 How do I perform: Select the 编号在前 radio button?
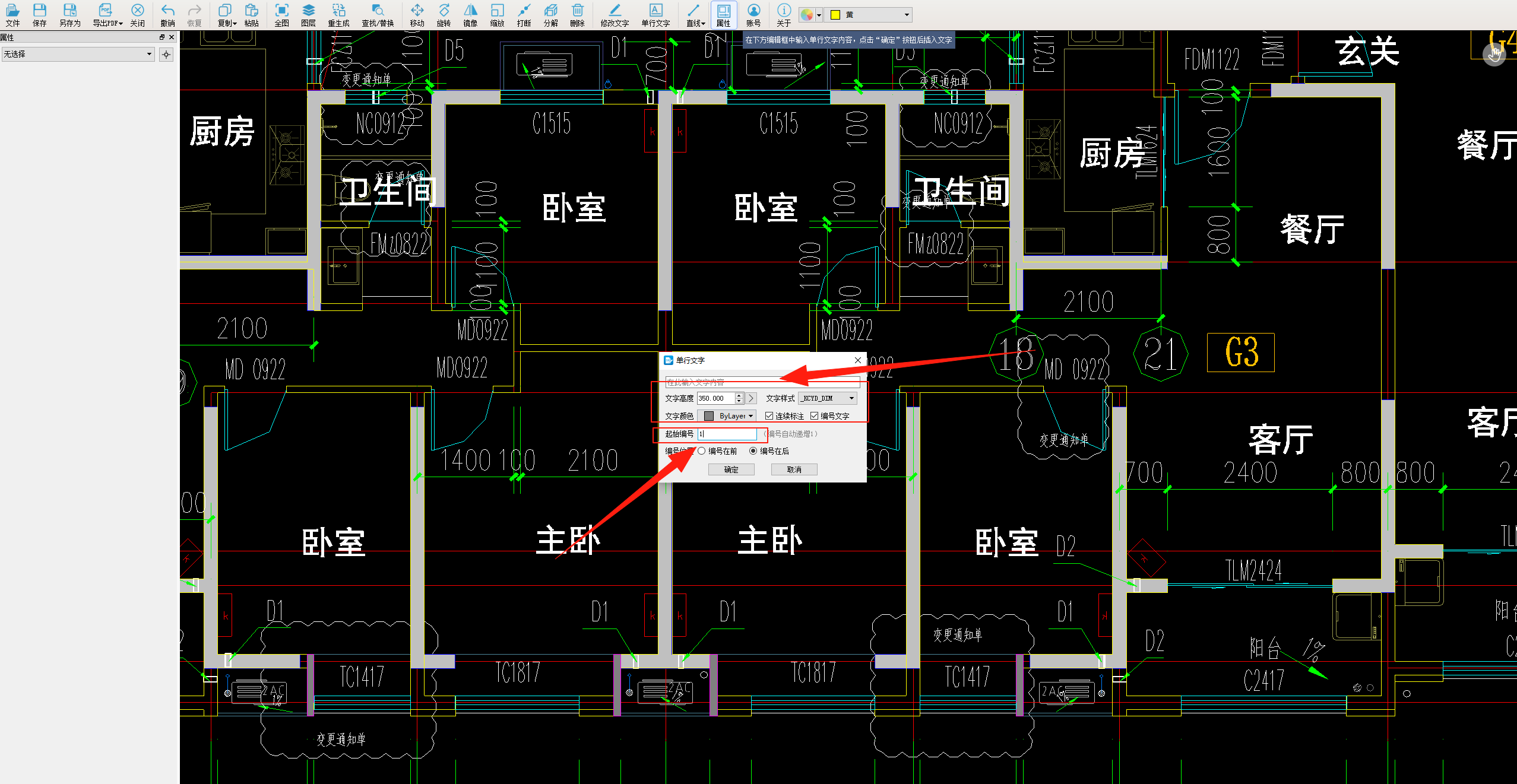[702, 451]
